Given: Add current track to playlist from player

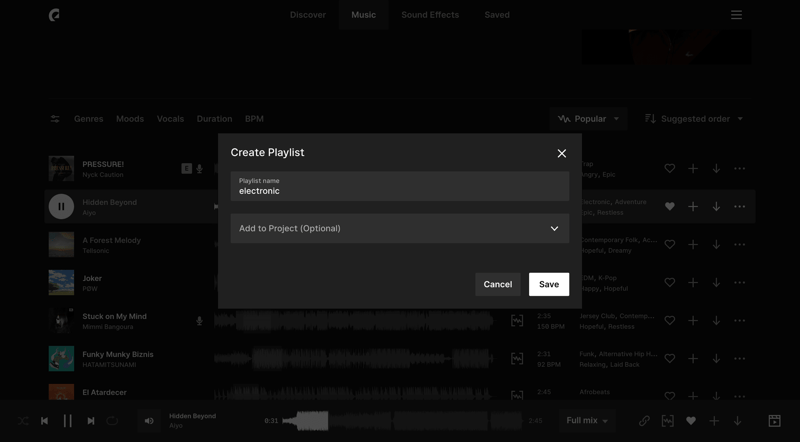Looking at the screenshot, I should coord(714,421).
